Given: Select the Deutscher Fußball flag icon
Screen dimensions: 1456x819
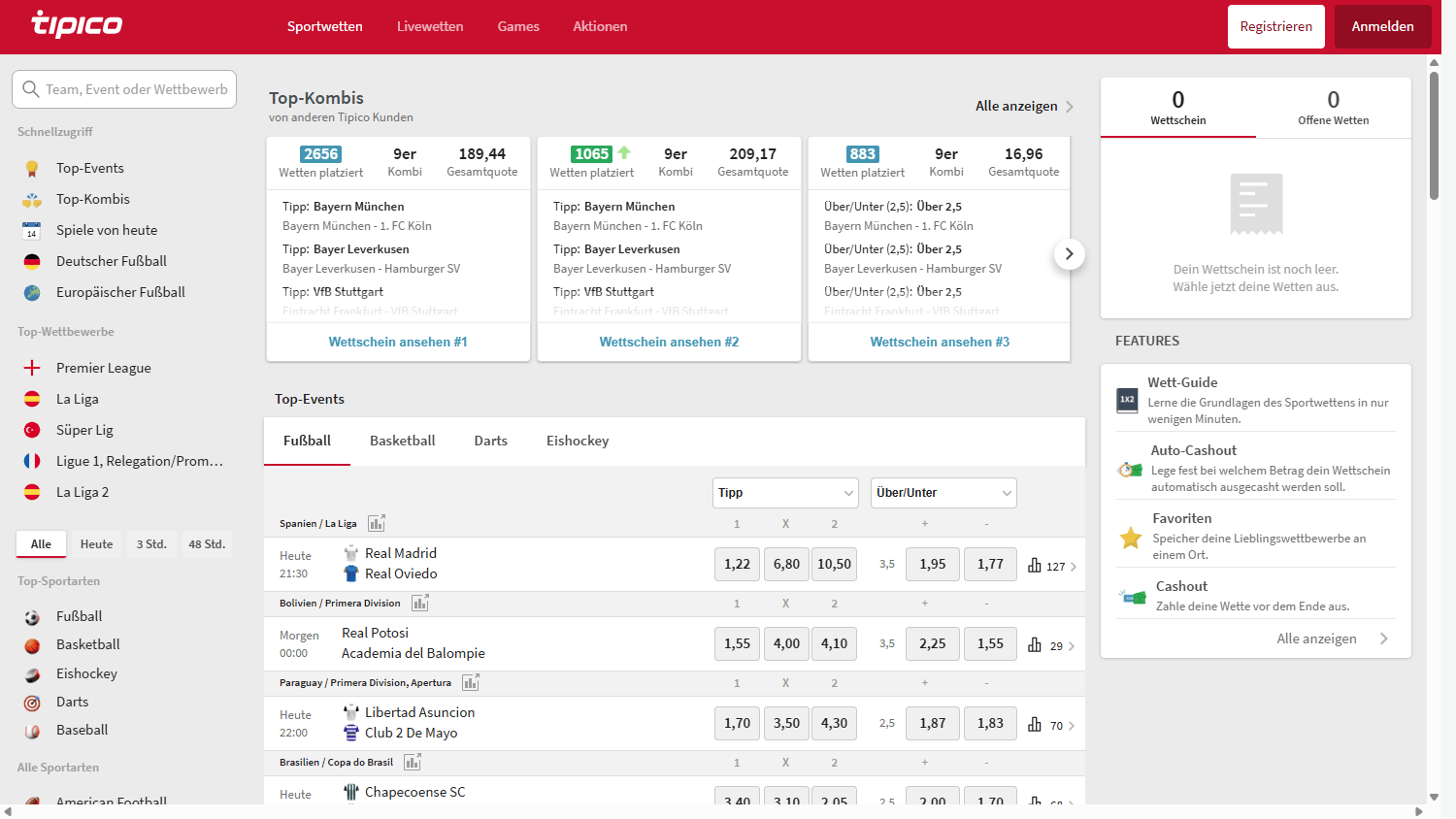Looking at the screenshot, I should pyautogui.click(x=32, y=261).
